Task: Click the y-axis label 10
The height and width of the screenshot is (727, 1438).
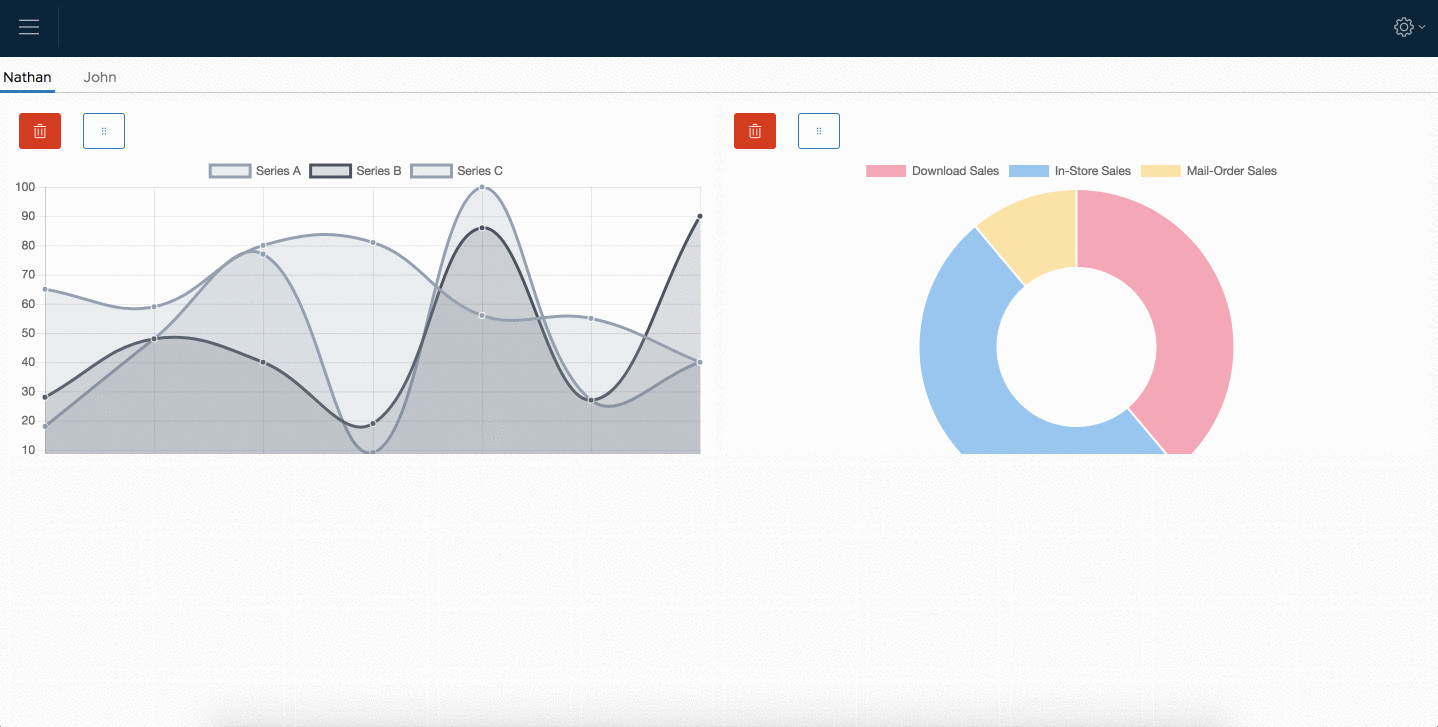Action: pyautogui.click(x=28, y=450)
